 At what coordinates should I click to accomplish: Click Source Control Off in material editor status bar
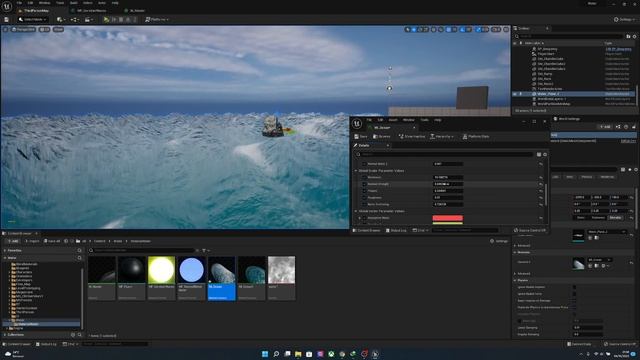click(529, 230)
